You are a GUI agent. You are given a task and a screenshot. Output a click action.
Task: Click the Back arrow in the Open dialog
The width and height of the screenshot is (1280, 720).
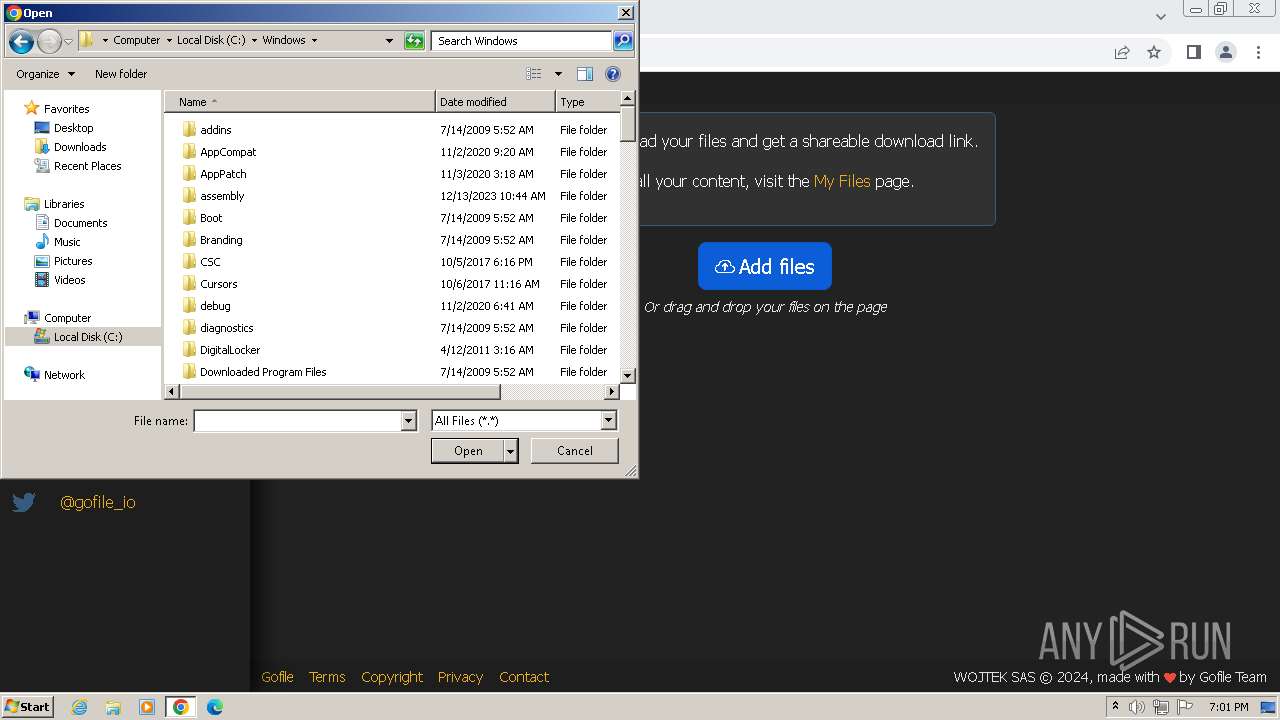click(21, 41)
